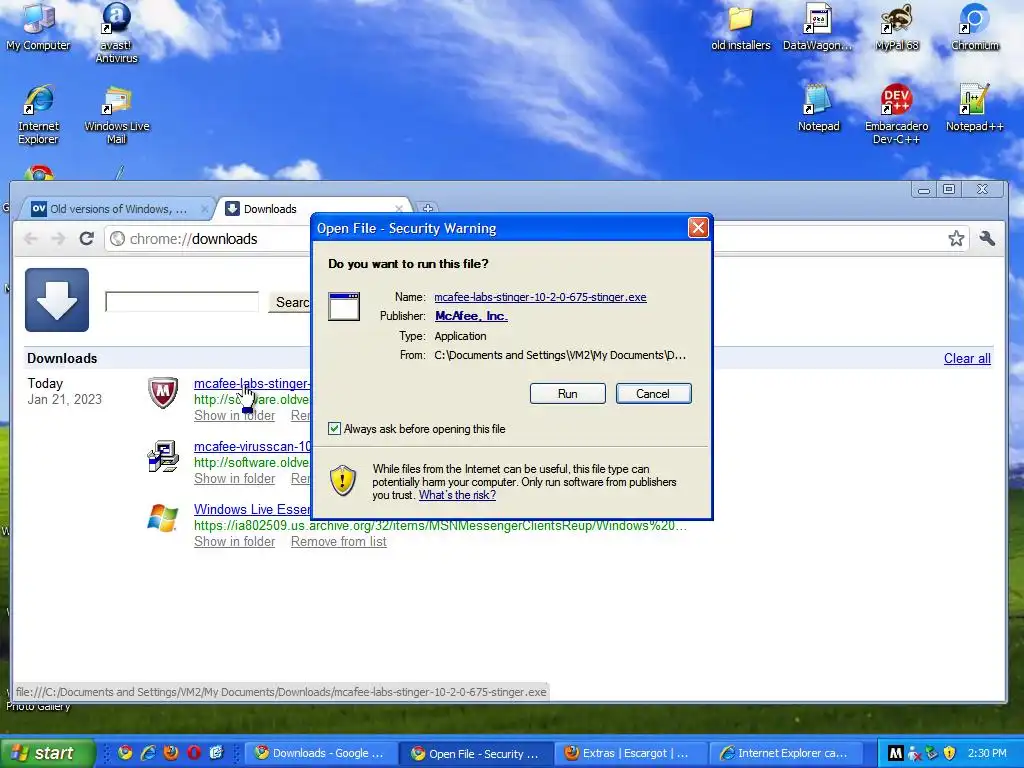
Task: Open old installers folder on desktop
Action: pyautogui.click(x=741, y=26)
